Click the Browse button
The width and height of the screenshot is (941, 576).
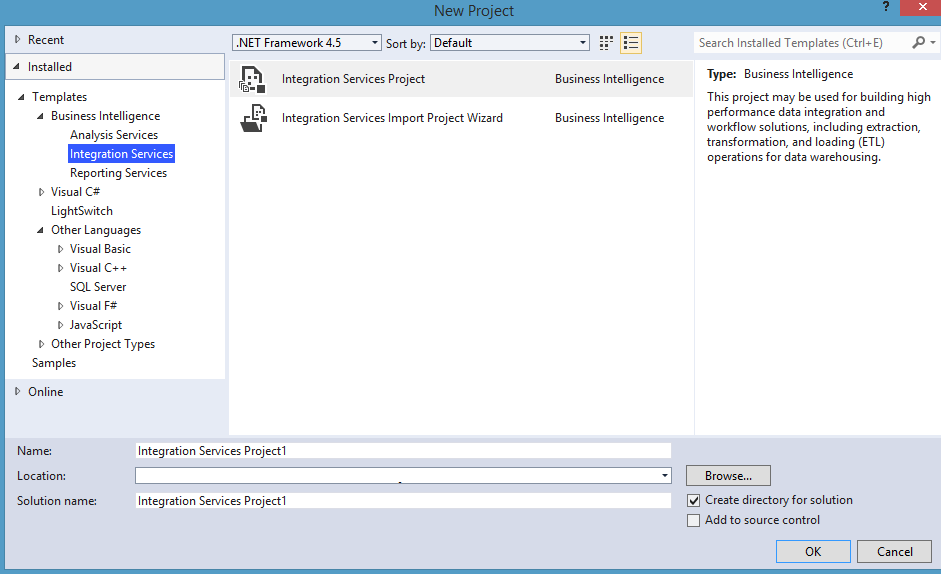pos(728,476)
